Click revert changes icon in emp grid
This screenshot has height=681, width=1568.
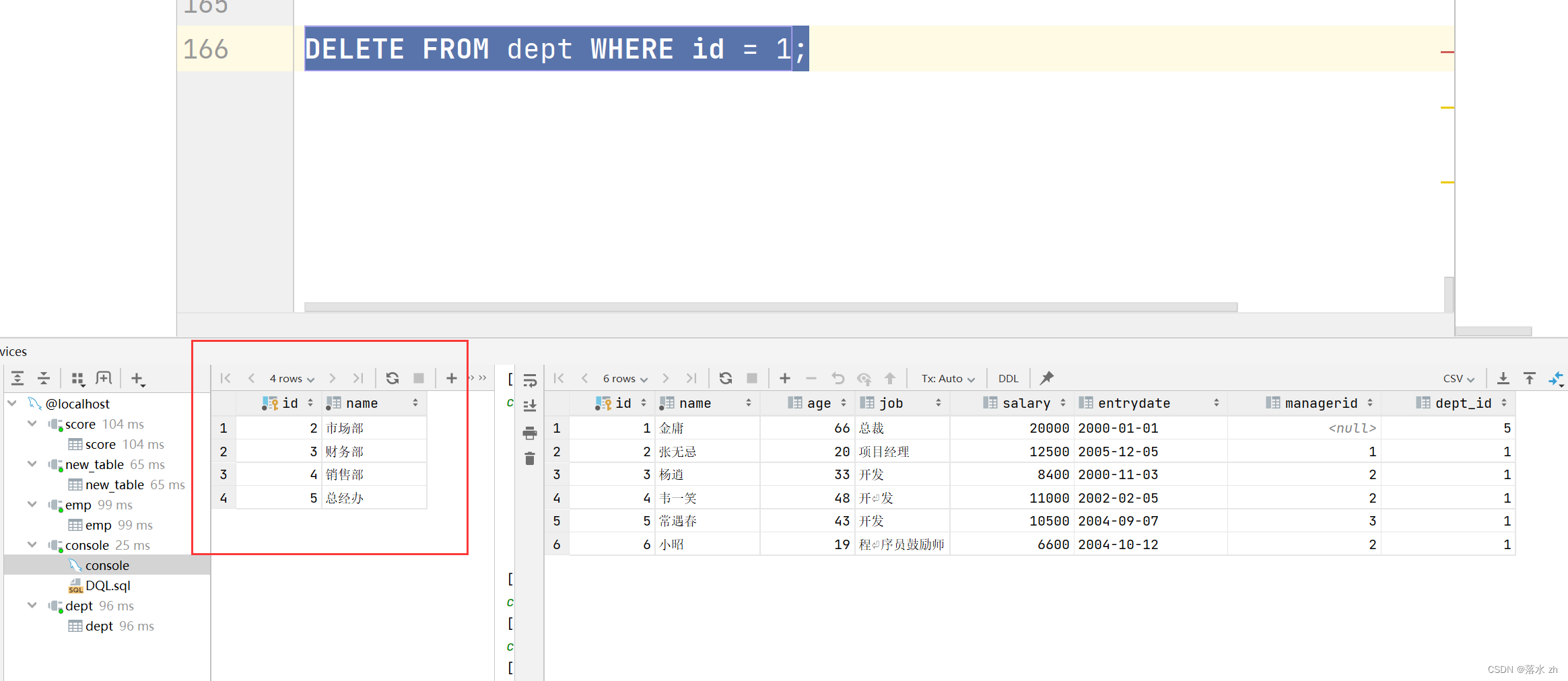pos(838,378)
